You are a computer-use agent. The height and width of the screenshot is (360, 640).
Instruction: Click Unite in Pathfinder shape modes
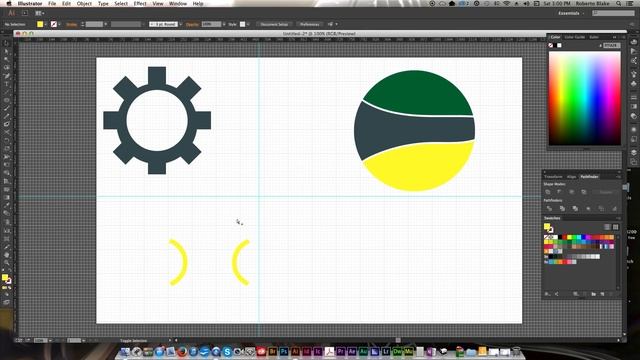pyautogui.click(x=548, y=192)
